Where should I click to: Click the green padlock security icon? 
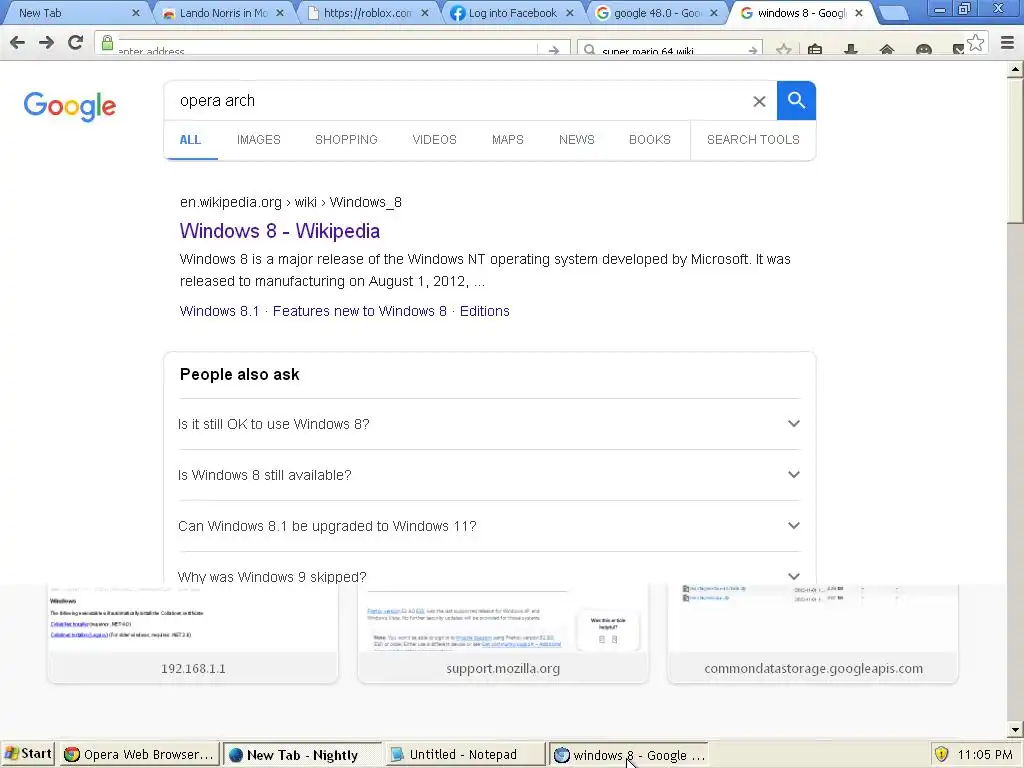click(107, 44)
